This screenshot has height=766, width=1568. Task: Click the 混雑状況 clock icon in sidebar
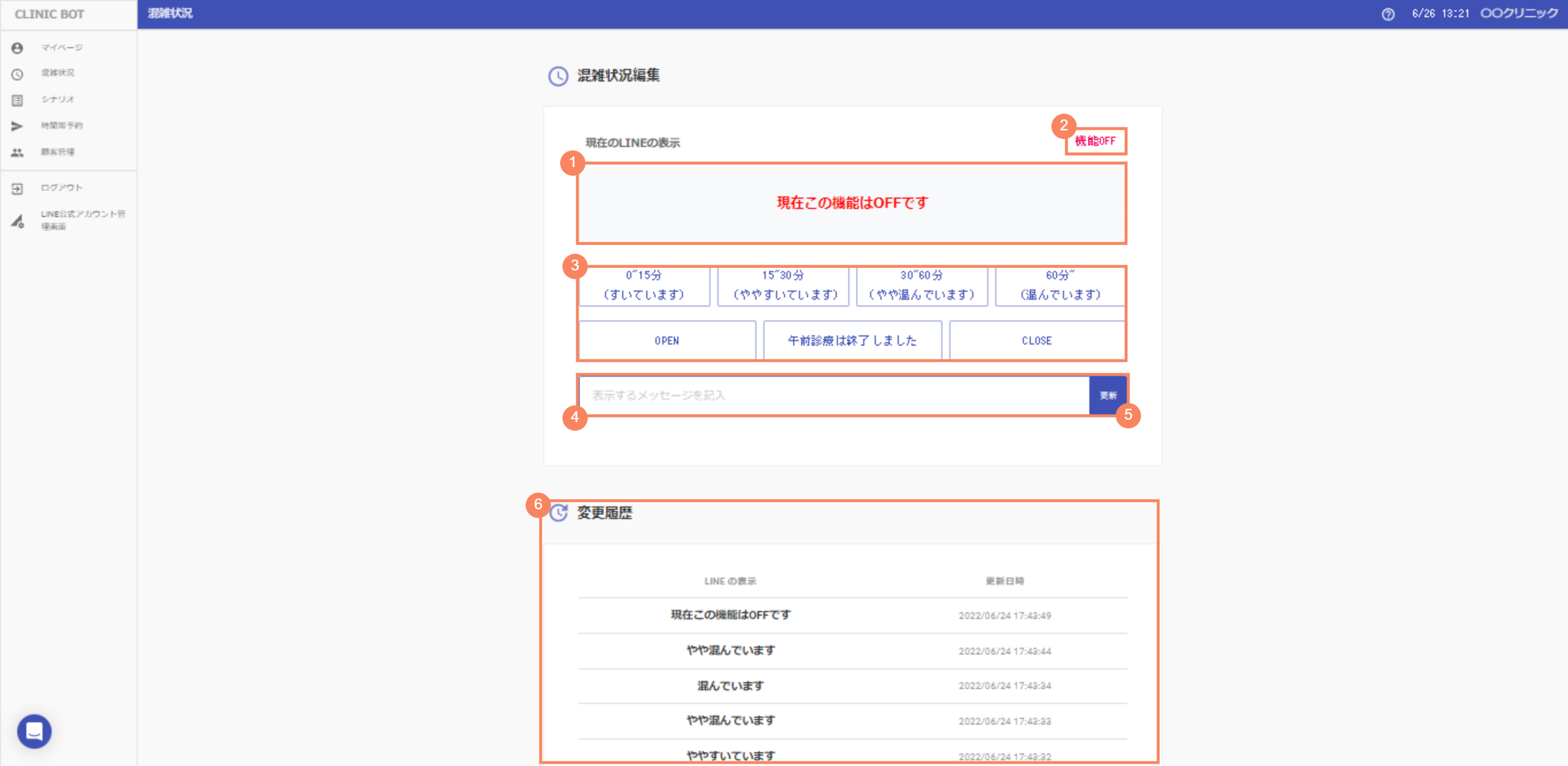17,74
